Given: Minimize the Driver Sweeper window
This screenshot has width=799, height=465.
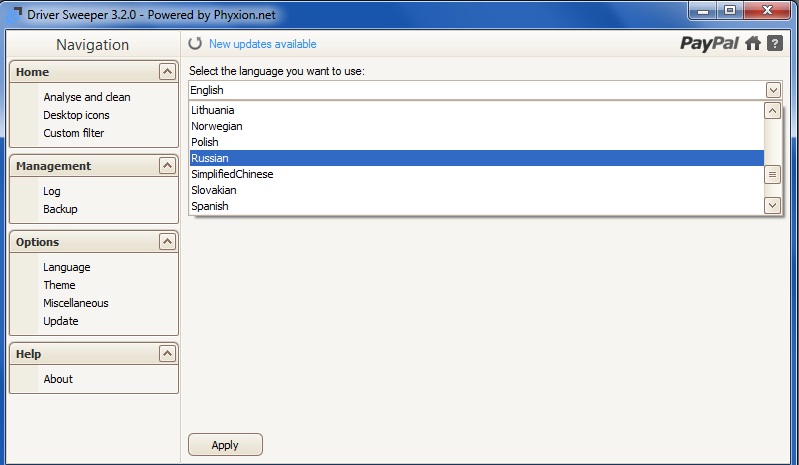Looking at the screenshot, I should pyautogui.click(x=703, y=11).
